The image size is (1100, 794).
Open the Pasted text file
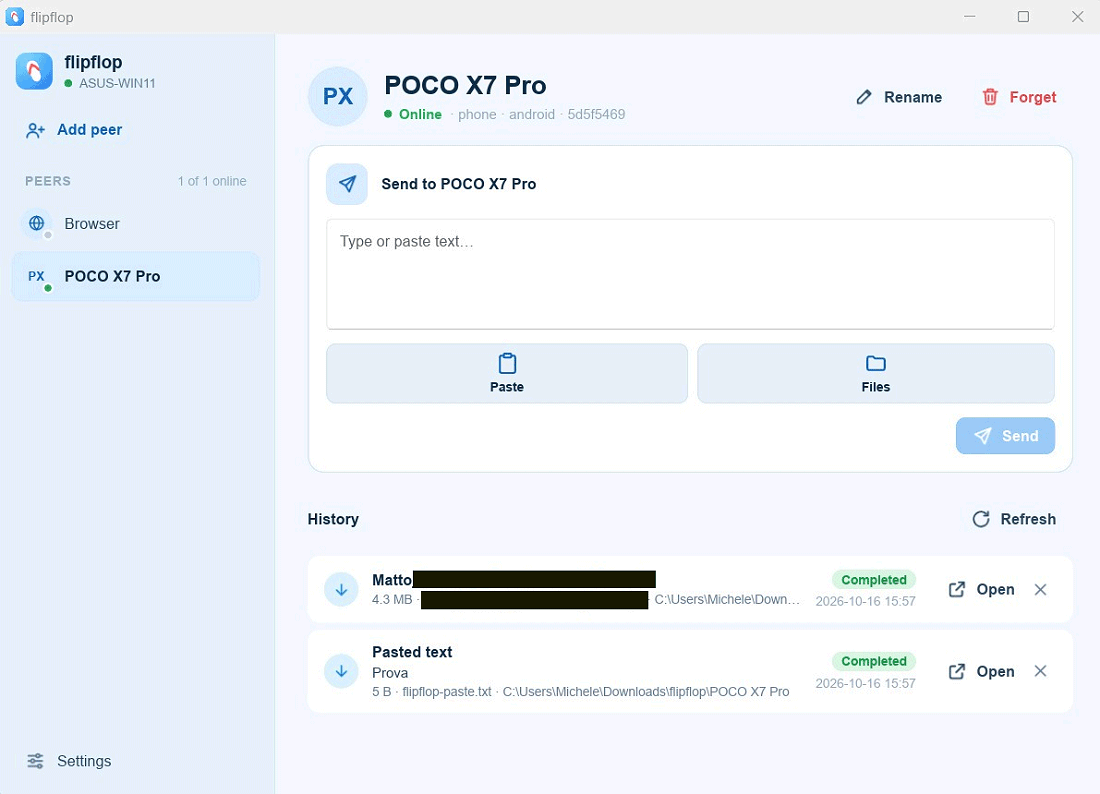[x=981, y=671]
